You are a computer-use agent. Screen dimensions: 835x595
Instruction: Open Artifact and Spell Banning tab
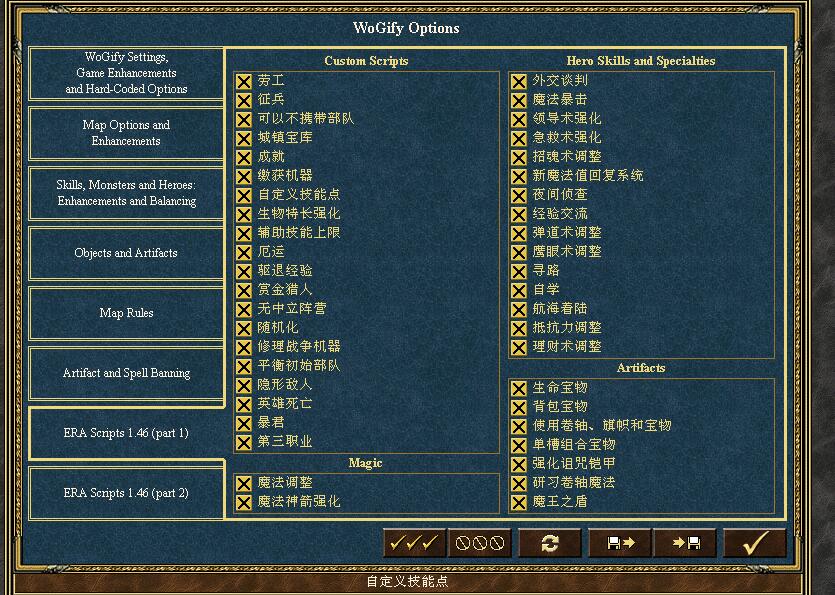tap(126, 373)
